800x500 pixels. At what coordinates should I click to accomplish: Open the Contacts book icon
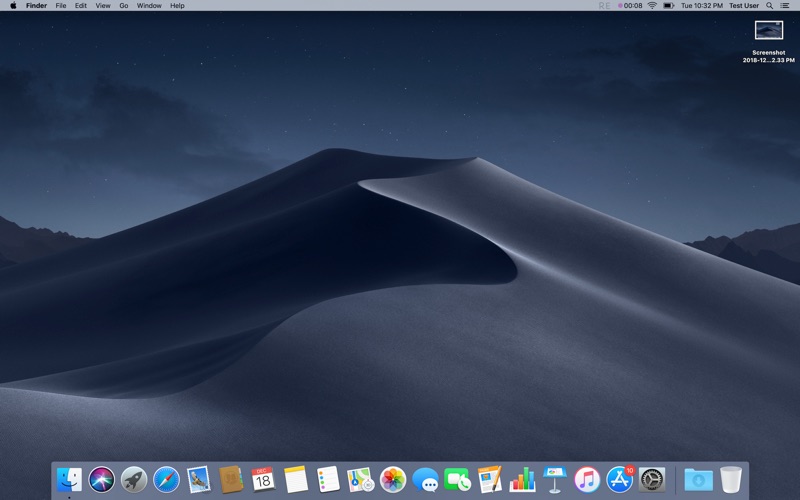pos(231,480)
